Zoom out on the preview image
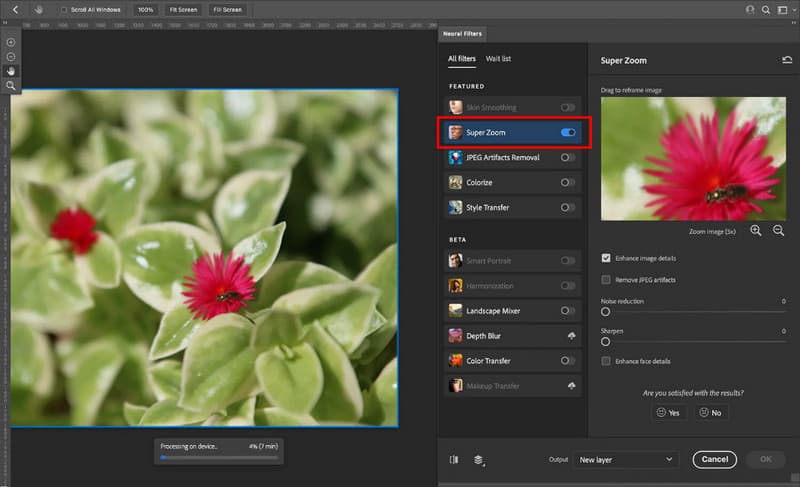The height and width of the screenshot is (487, 800). tap(778, 230)
